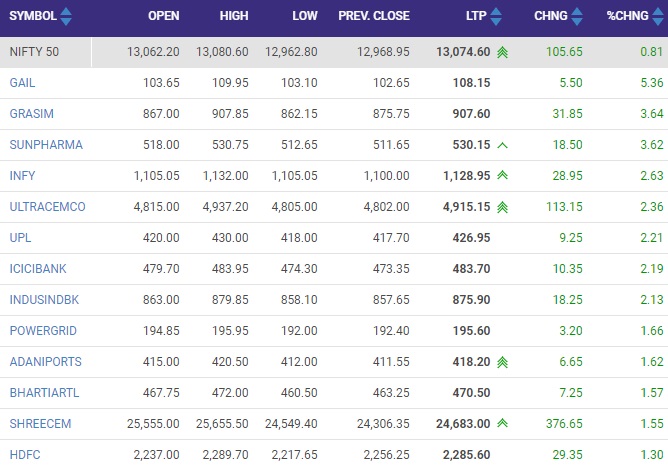
Task: Open POWERGRID stock page
Action: (x=43, y=331)
